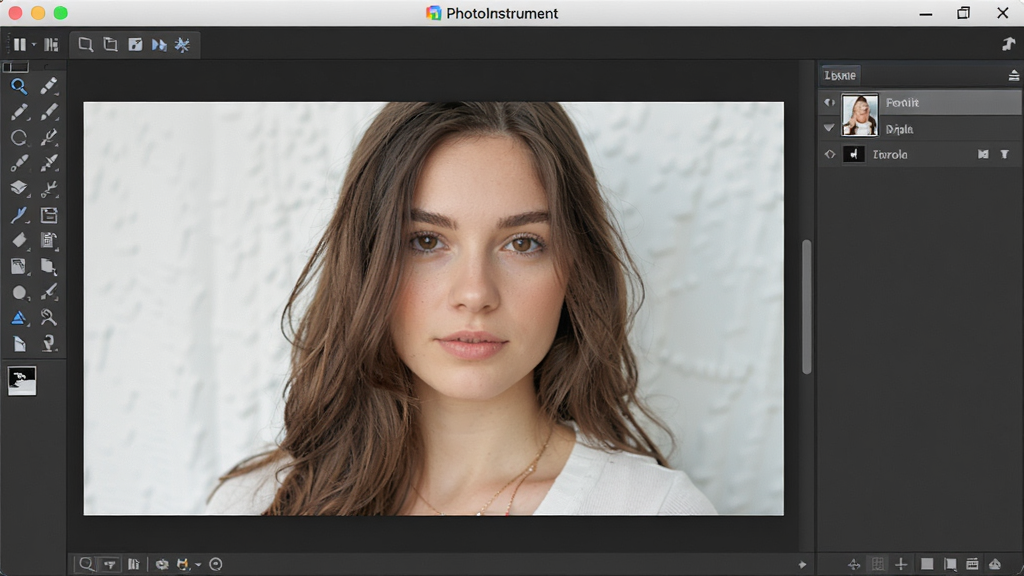Click the vertical canvas scrollbar
Screen dimensions: 1024x576
(x=807, y=307)
